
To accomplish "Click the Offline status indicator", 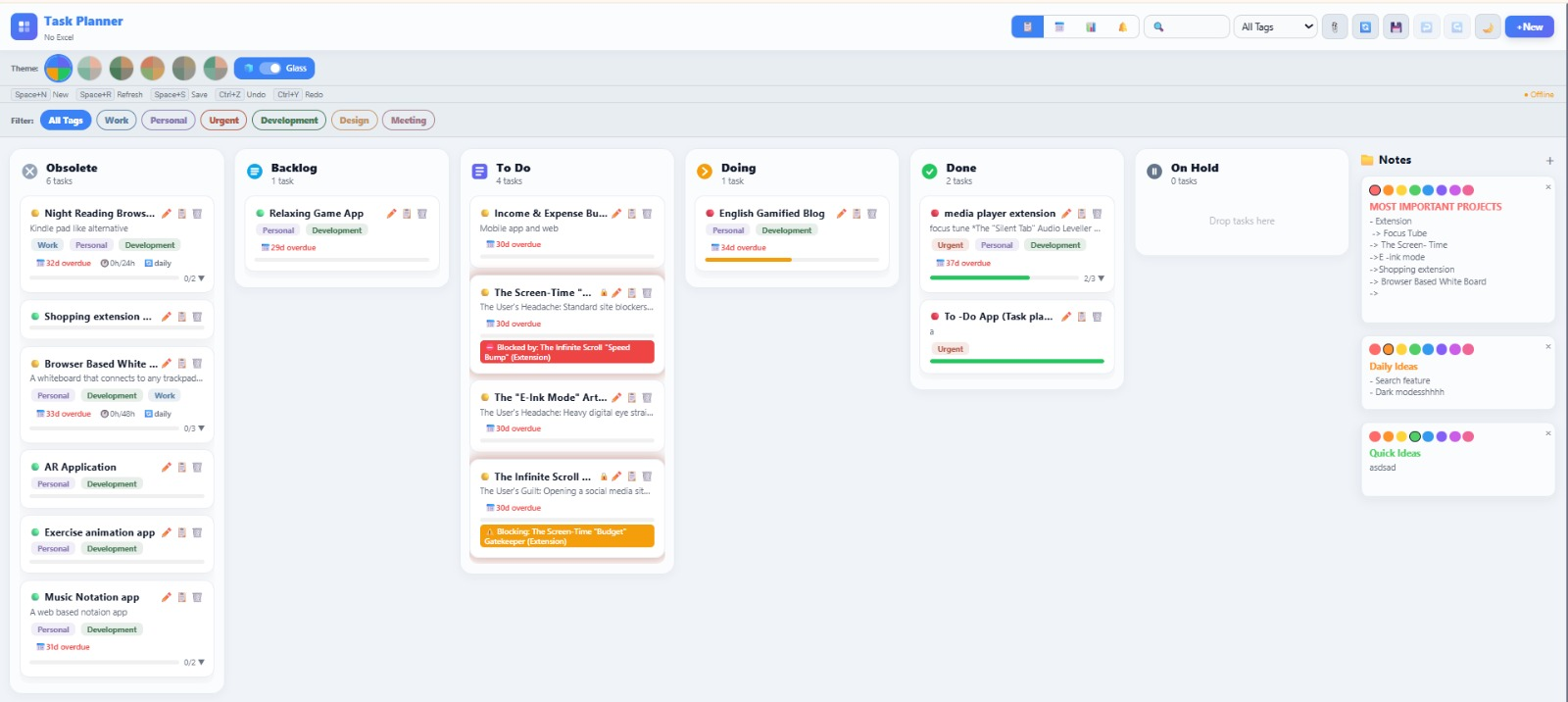I will [x=1539, y=95].
